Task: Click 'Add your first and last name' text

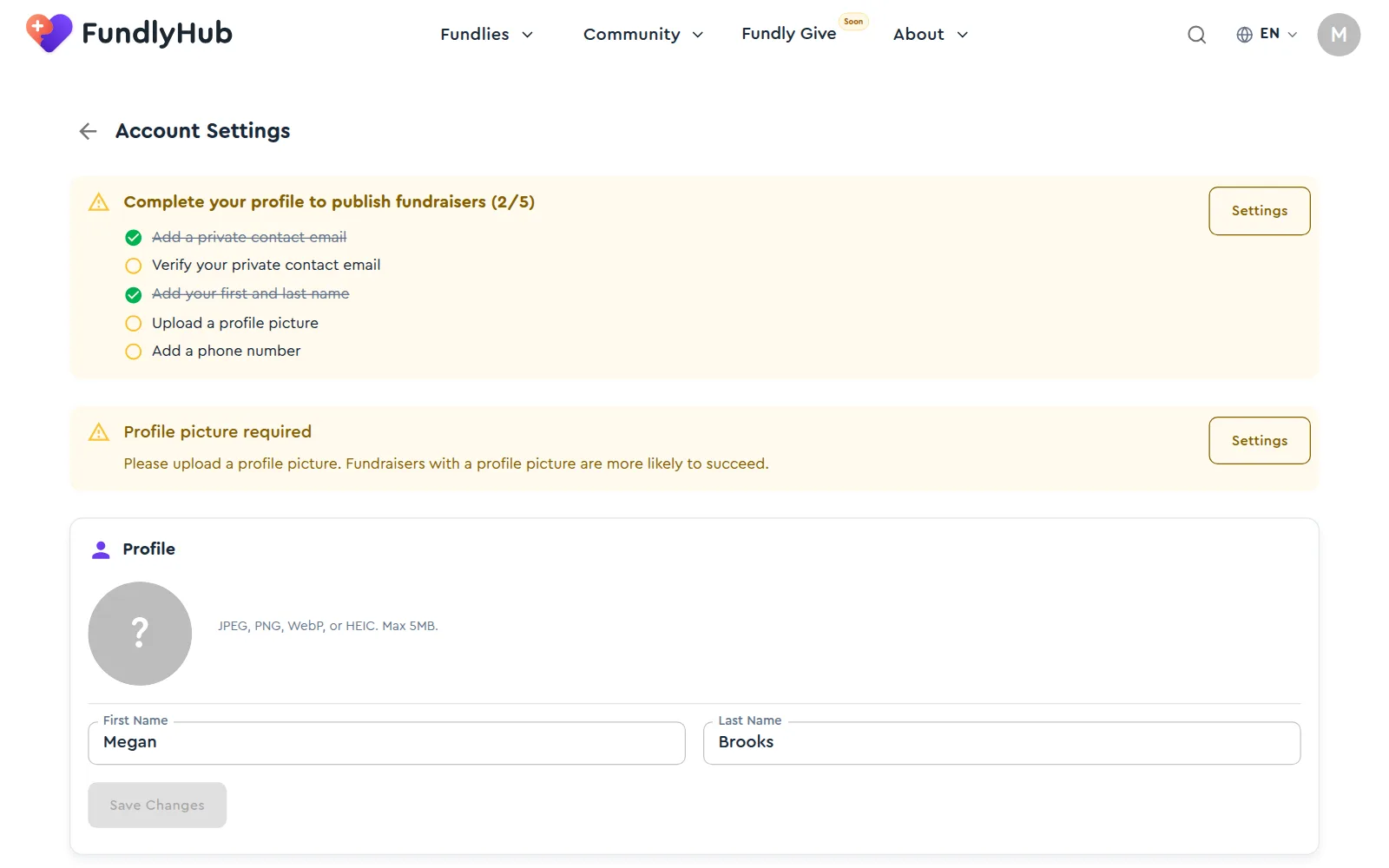Action: pyautogui.click(x=250, y=293)
